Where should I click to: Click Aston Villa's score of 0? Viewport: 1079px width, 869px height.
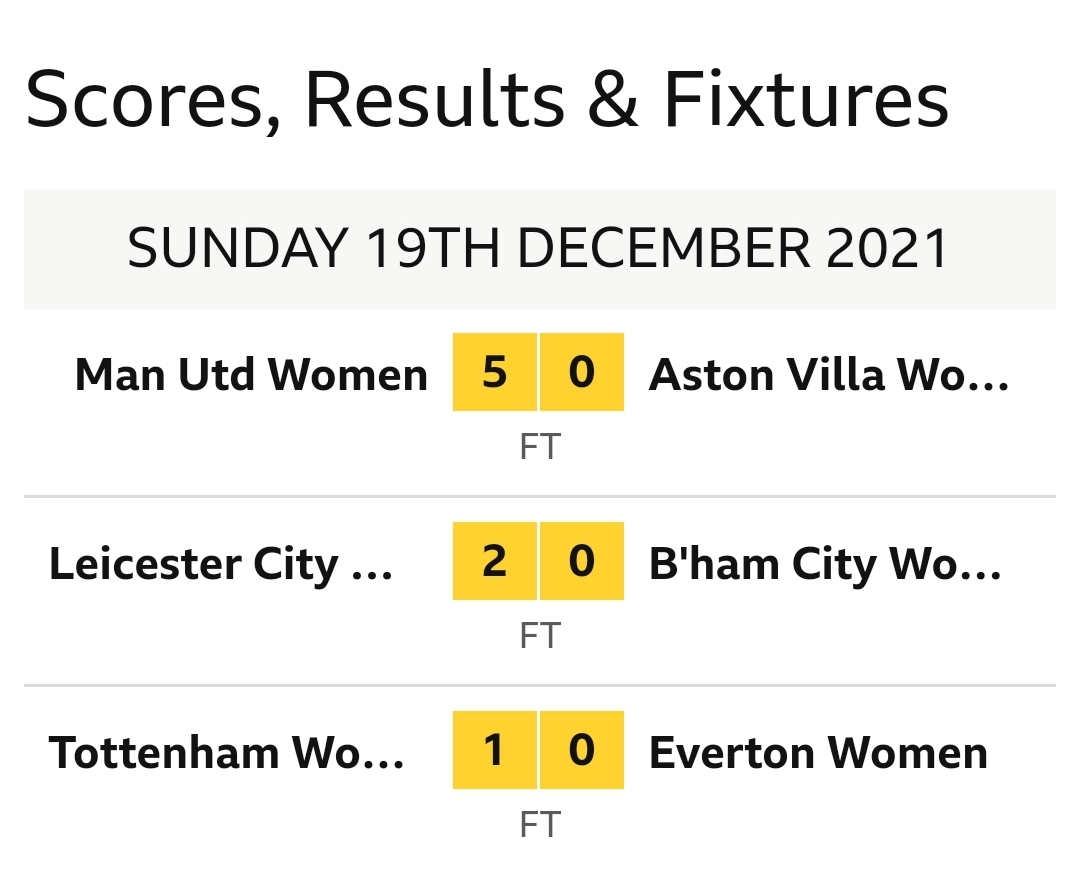pos(582,372)
